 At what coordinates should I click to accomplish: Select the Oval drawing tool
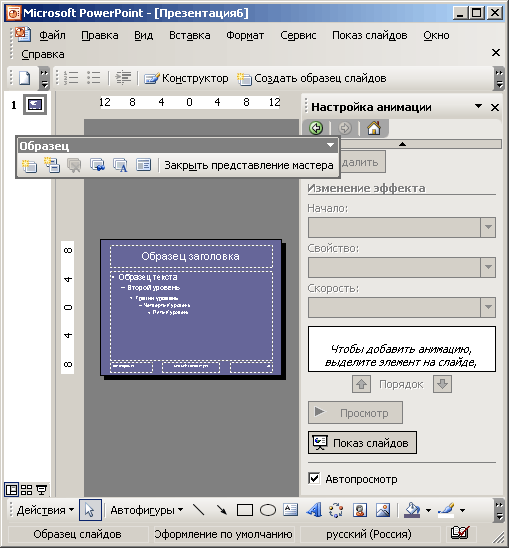tap(268, 510)
